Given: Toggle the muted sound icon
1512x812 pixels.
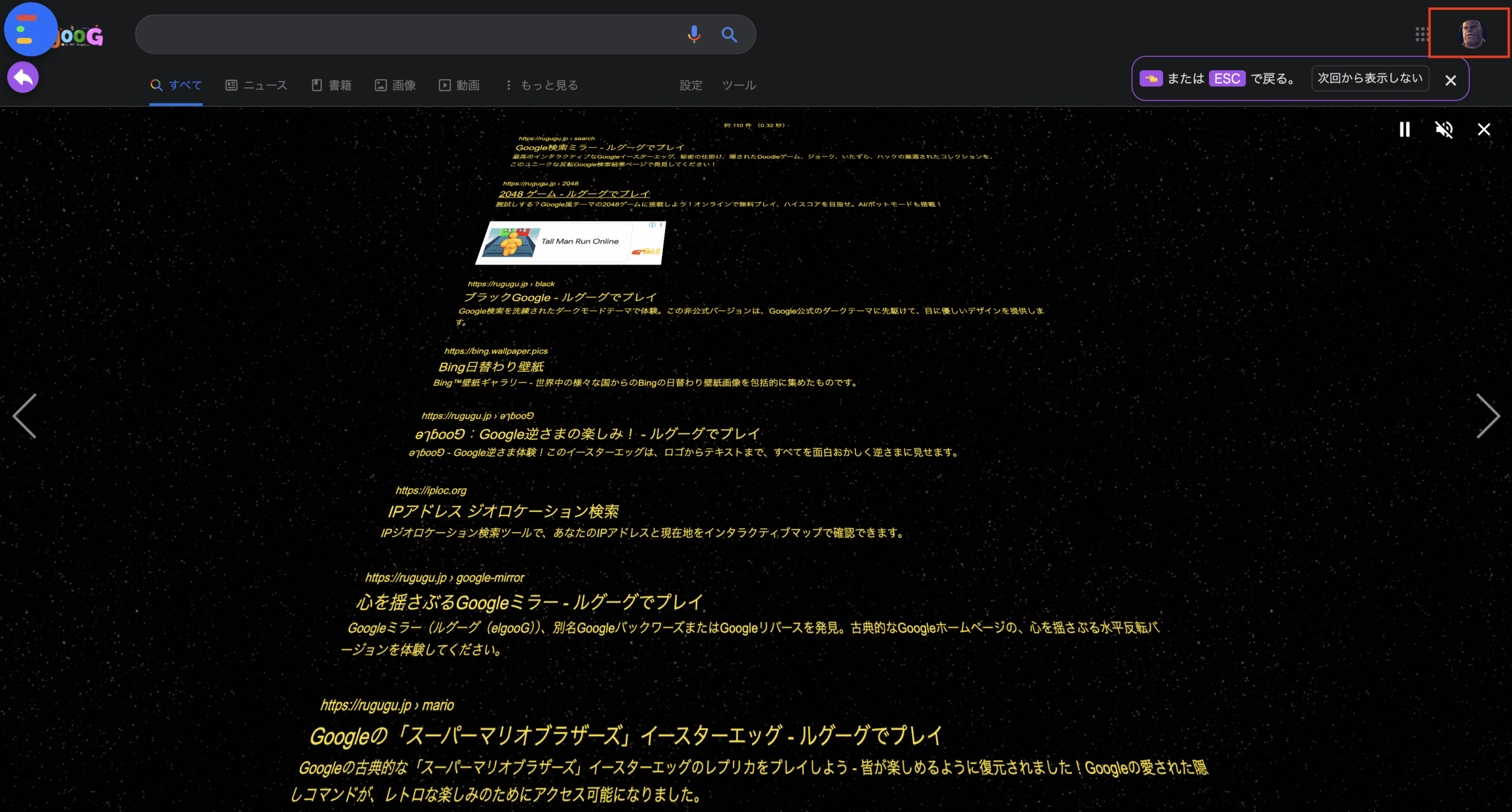Looking at the screenshot, I should (x=1444, y=129).
